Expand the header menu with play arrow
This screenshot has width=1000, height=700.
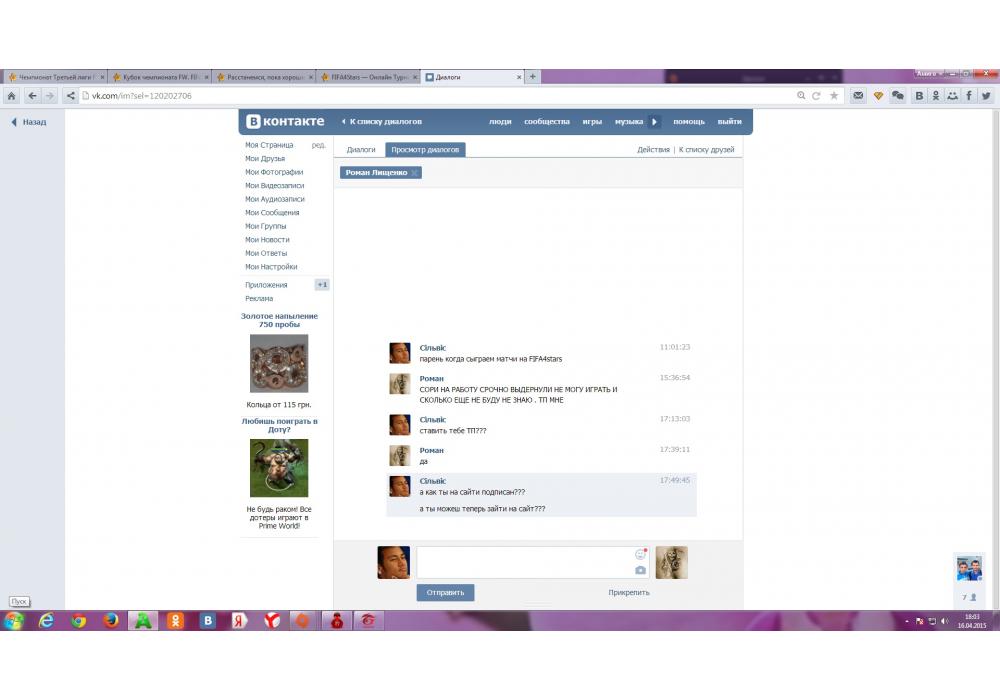point(655,122)
